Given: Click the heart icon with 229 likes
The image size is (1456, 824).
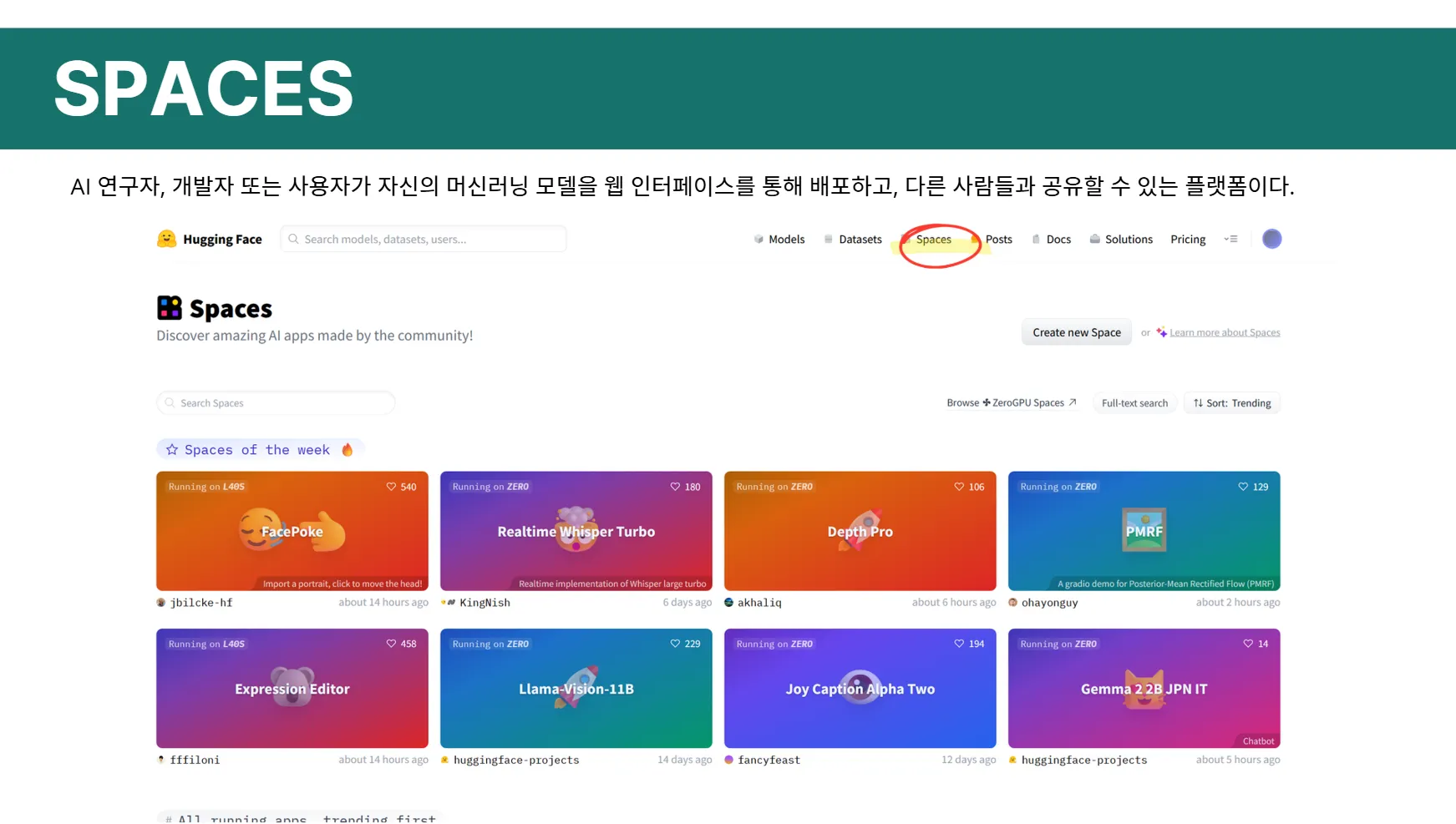Looking at the screenshot, I should point(675,644).
